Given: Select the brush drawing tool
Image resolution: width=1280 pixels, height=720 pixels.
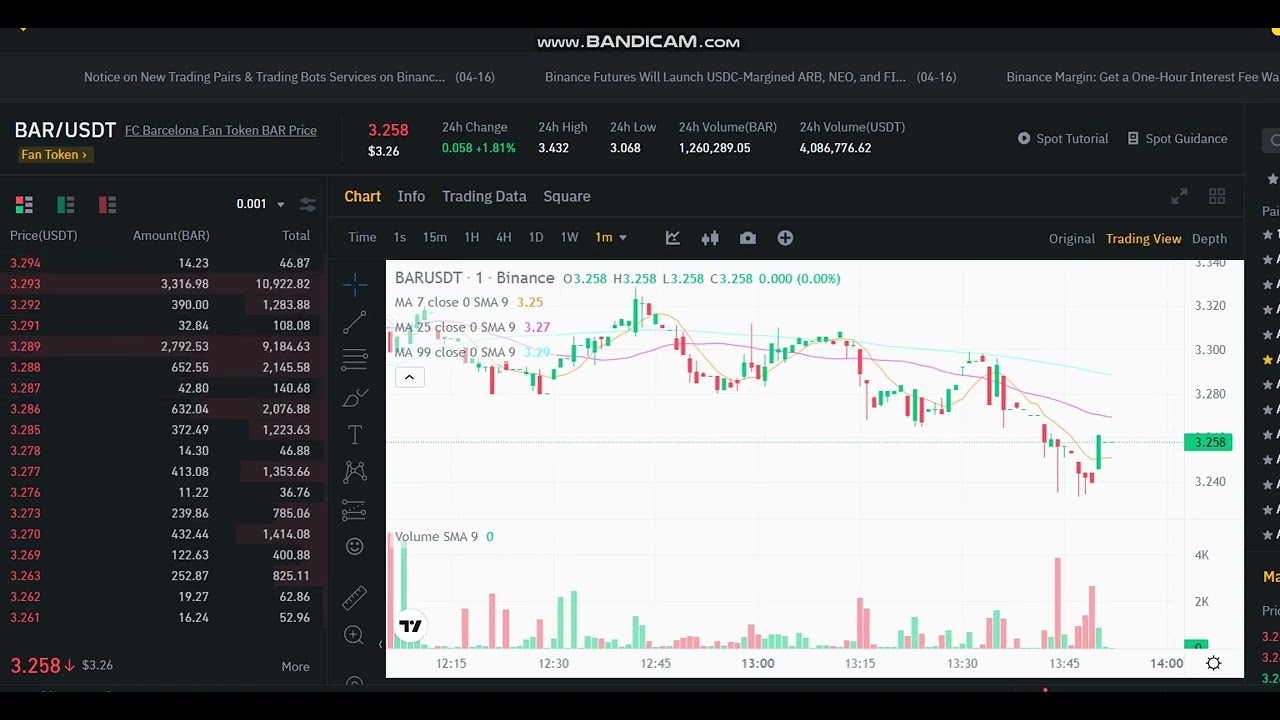Looking at the screenshot, I should pyautogui.click(x=355, y=398).
